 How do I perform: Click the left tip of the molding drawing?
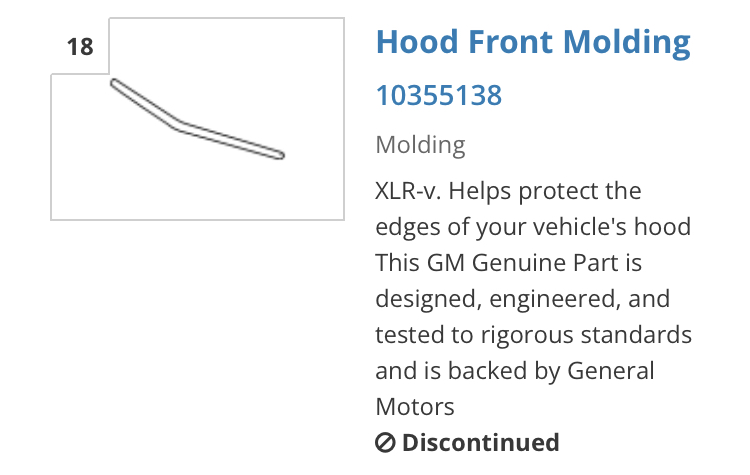[115, 83]
